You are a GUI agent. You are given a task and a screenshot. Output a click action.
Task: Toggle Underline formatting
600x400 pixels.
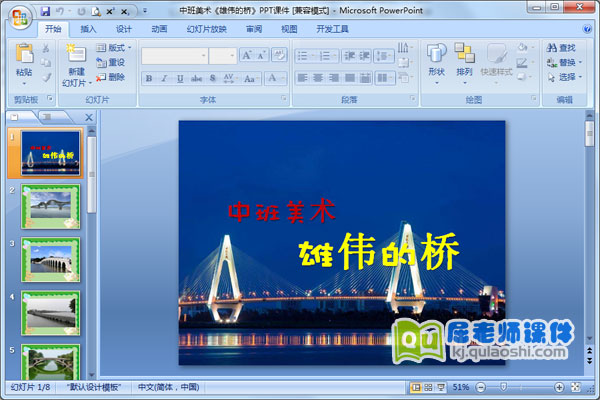pos(180,78)
